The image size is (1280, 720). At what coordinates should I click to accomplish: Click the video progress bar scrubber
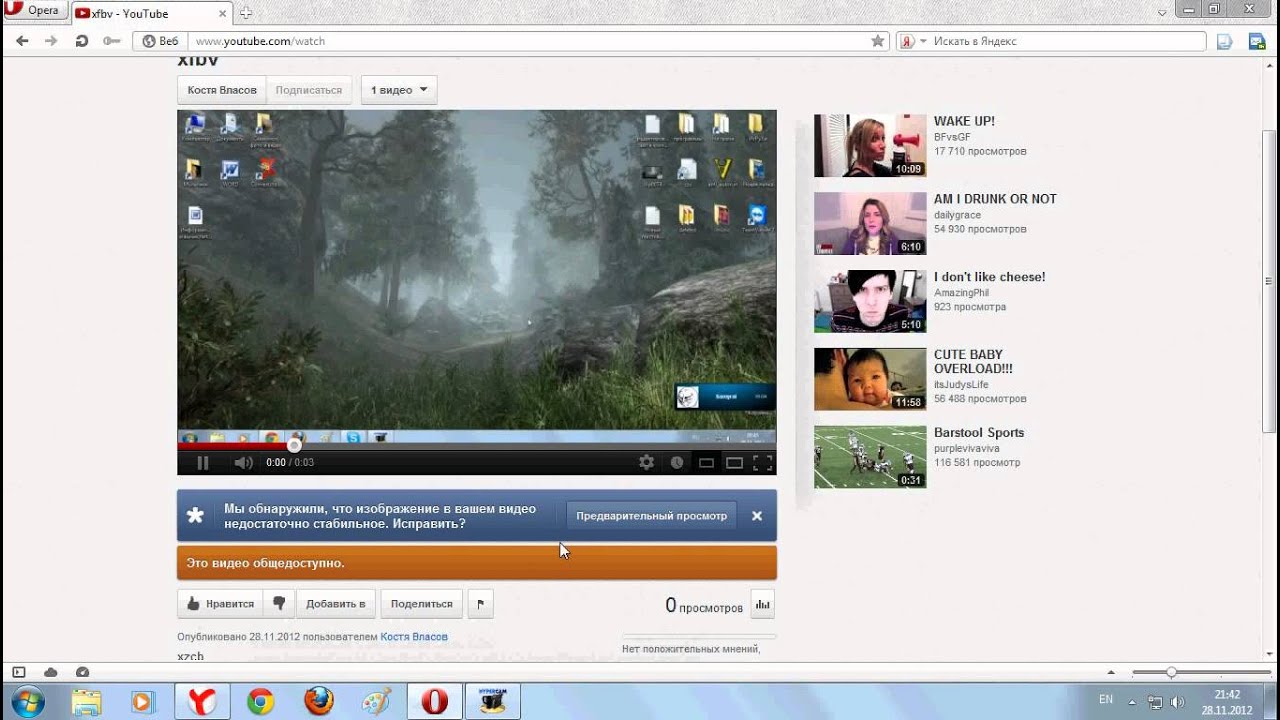[x=294, y=445]
